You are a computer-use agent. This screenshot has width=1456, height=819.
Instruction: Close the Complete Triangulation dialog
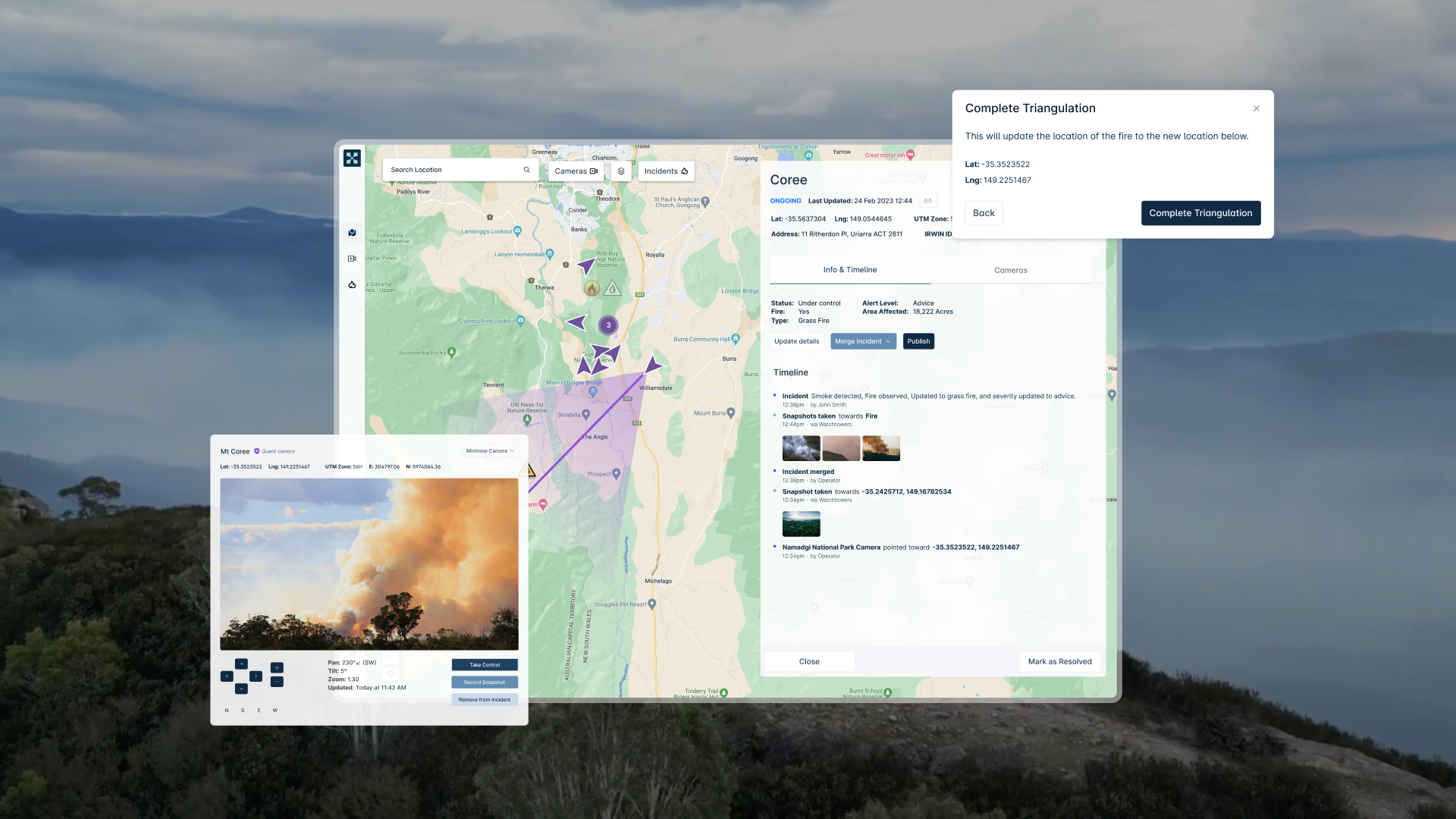coord(1257,108)
